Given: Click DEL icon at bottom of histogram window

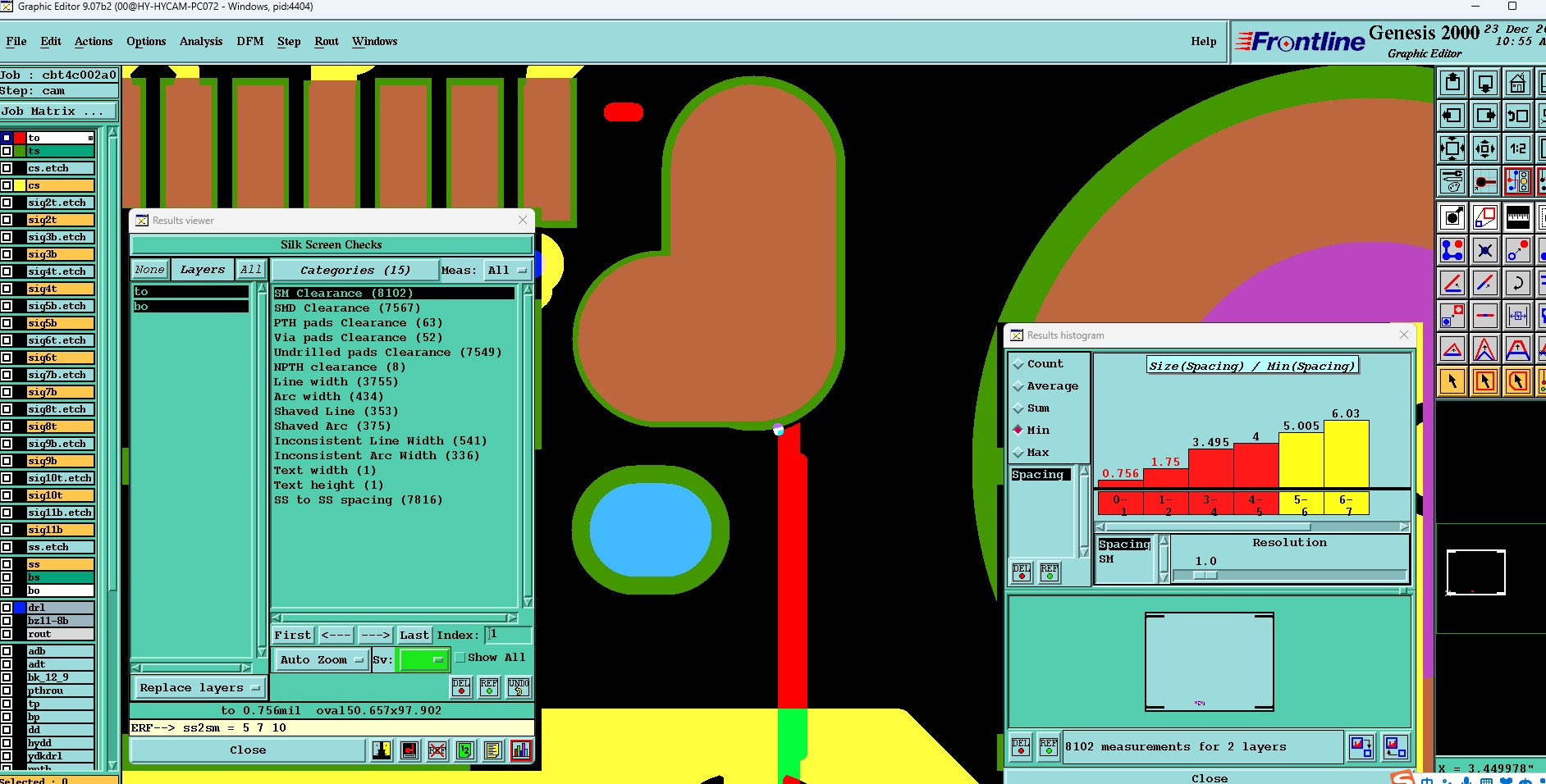Looking at the screenshot, I should (x=1021, y=746).
